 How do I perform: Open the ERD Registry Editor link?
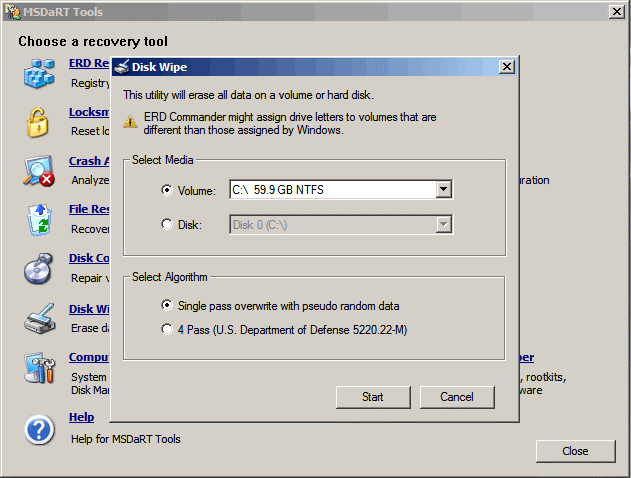tap(89, 63)
